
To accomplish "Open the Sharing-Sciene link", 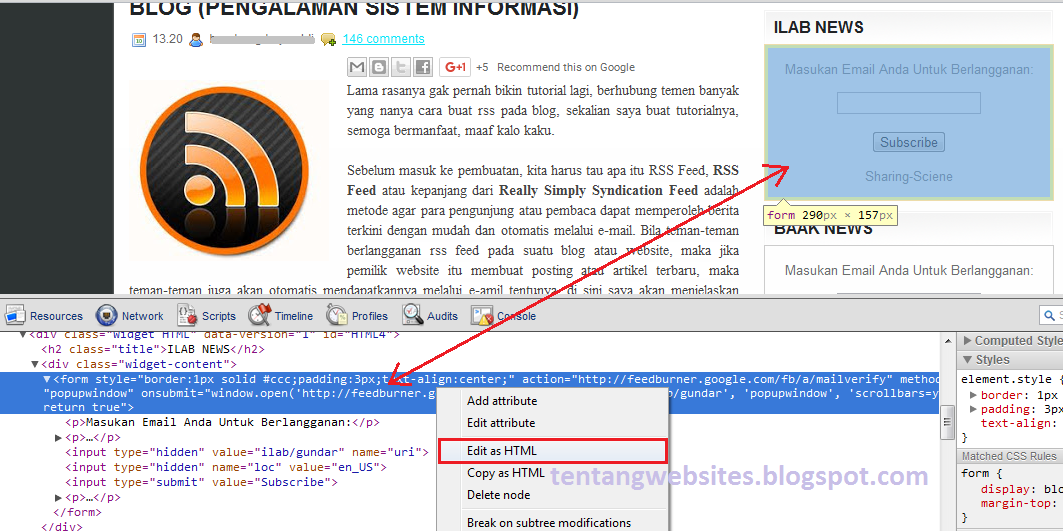I will click(x=908, y=176).
